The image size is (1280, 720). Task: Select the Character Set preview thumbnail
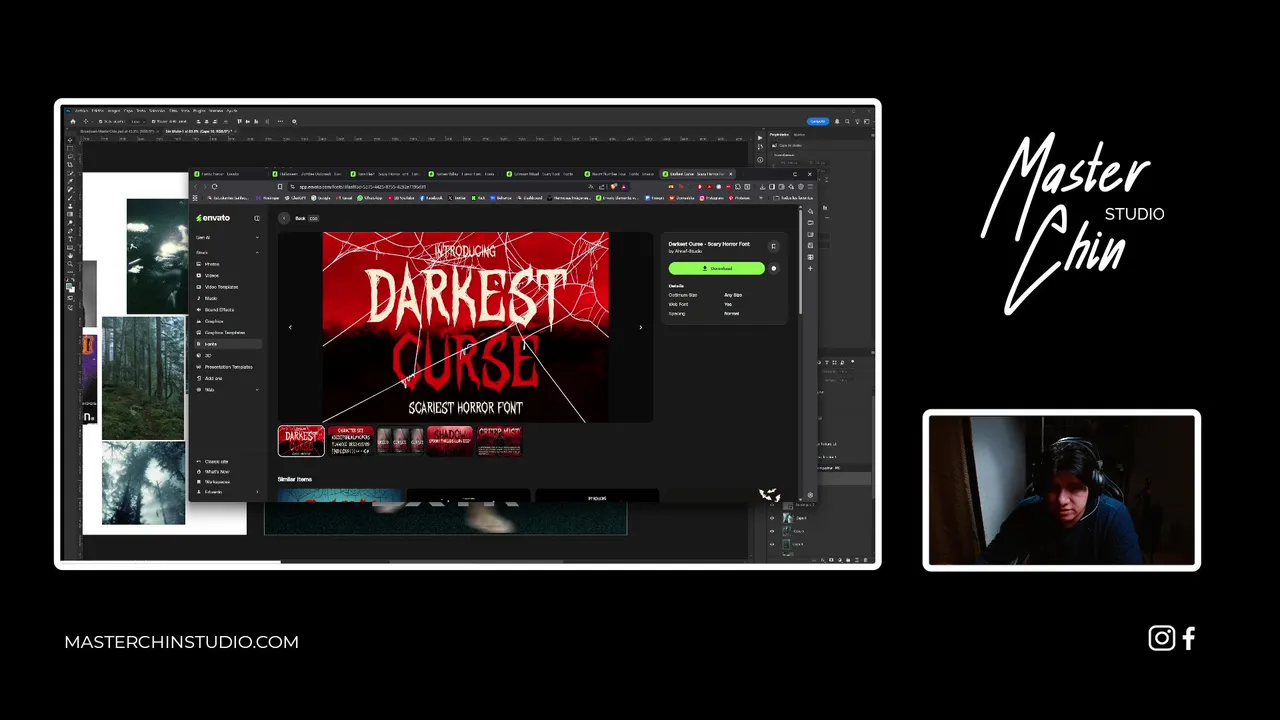pyautogui.click(x=351, y=441)
